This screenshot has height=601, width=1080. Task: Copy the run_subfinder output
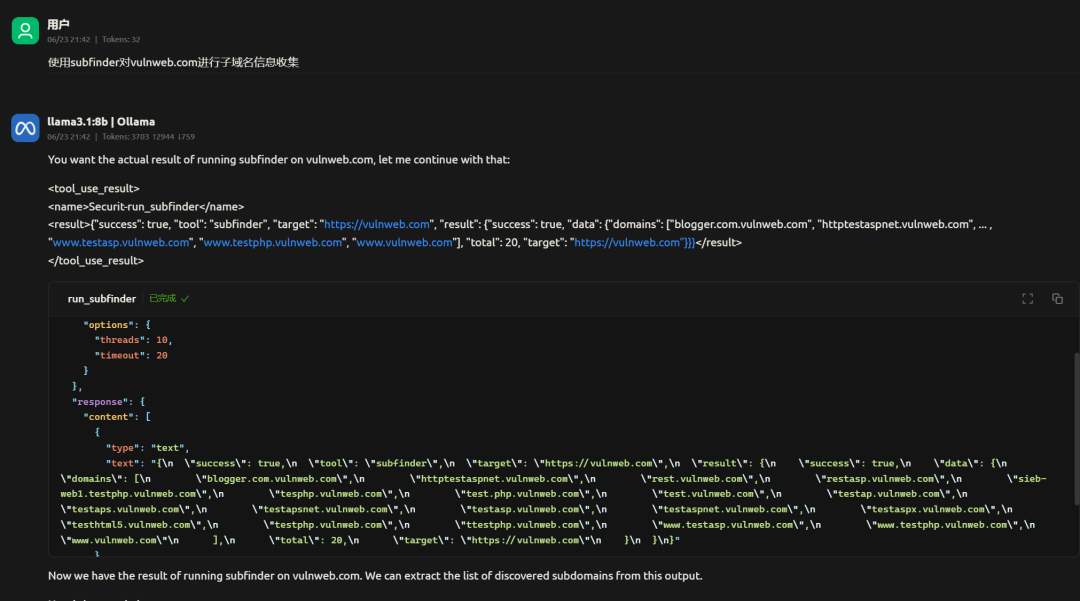pos(1057,299)
